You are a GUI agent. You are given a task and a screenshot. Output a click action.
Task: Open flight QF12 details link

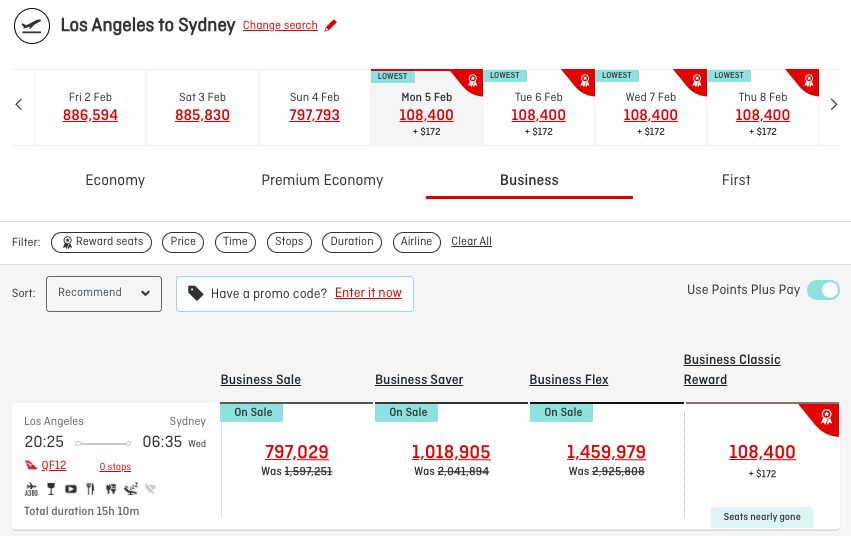point(54,465)
